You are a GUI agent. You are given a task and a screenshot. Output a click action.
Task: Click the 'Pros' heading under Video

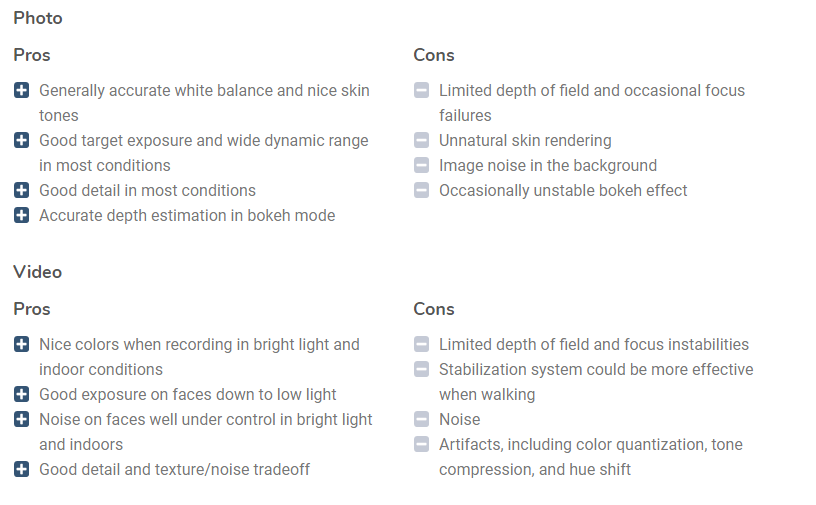(32, 309)
